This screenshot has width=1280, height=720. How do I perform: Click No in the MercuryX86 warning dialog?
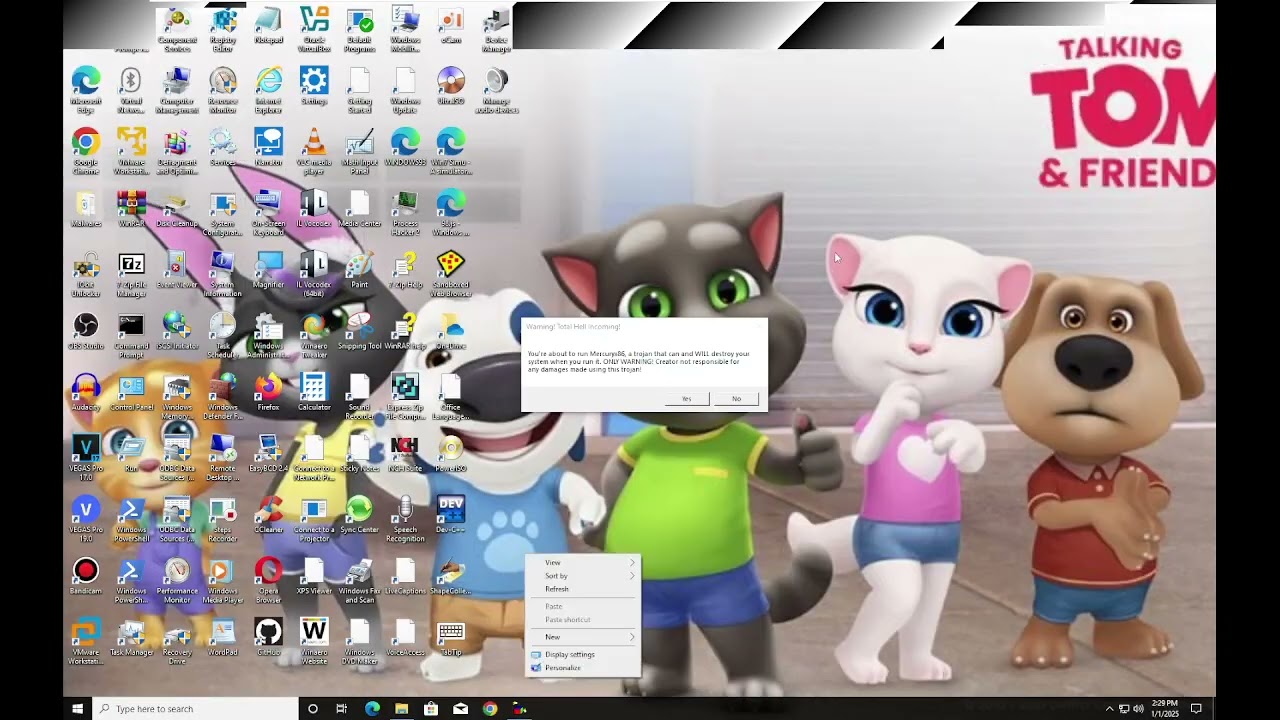[x=736, y=399]
